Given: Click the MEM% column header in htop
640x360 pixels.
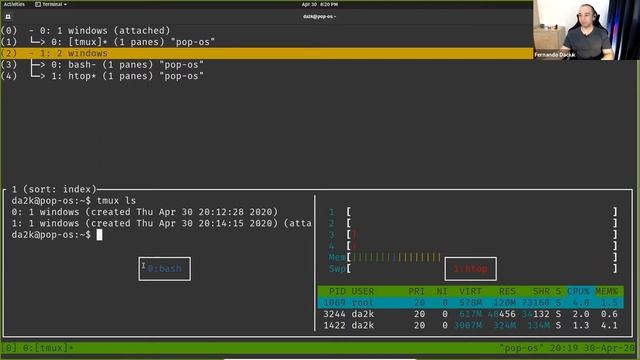Looking at the screenshot, I should (607, 291).
